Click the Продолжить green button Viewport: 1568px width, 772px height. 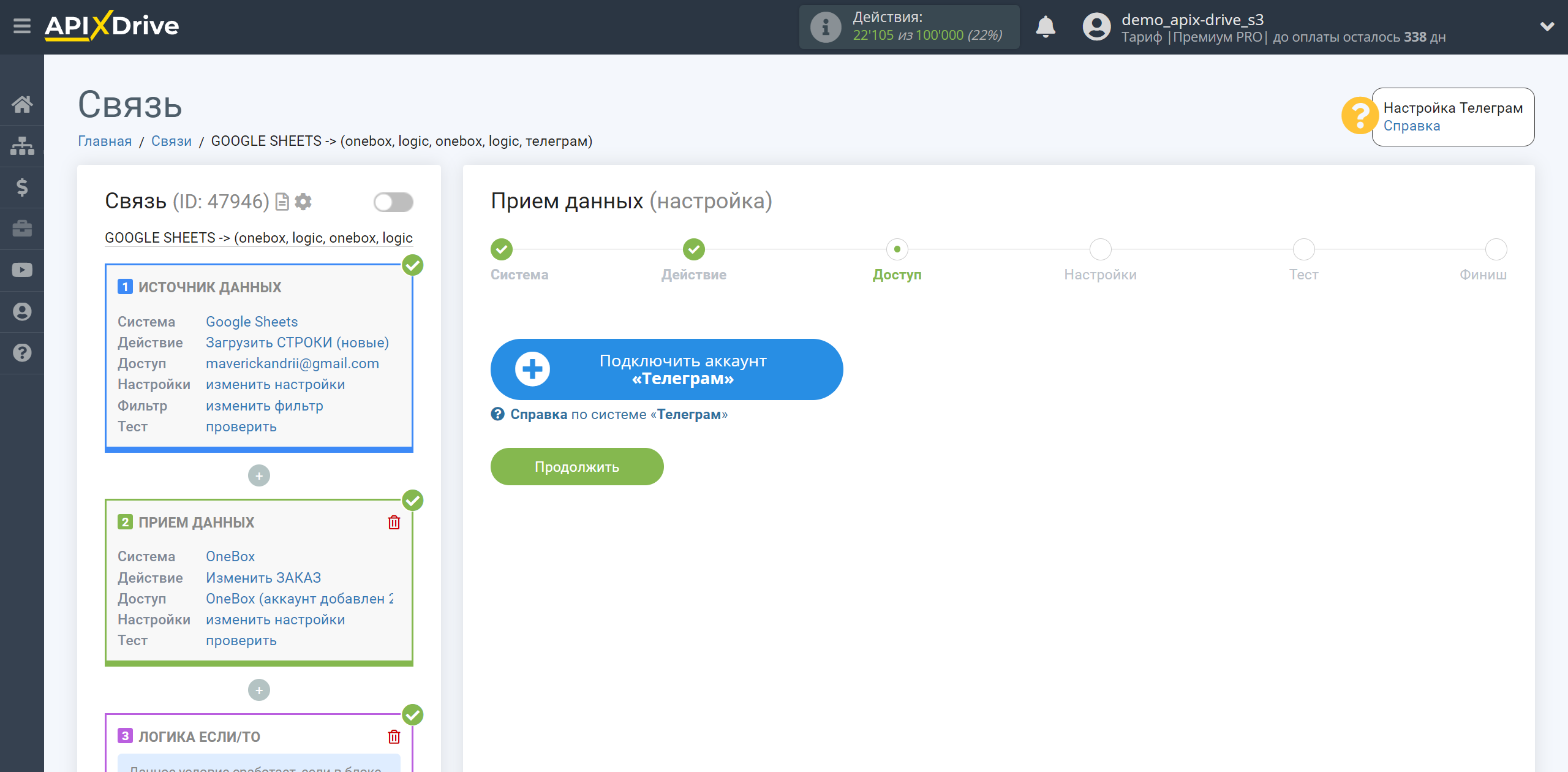point(578,466)
